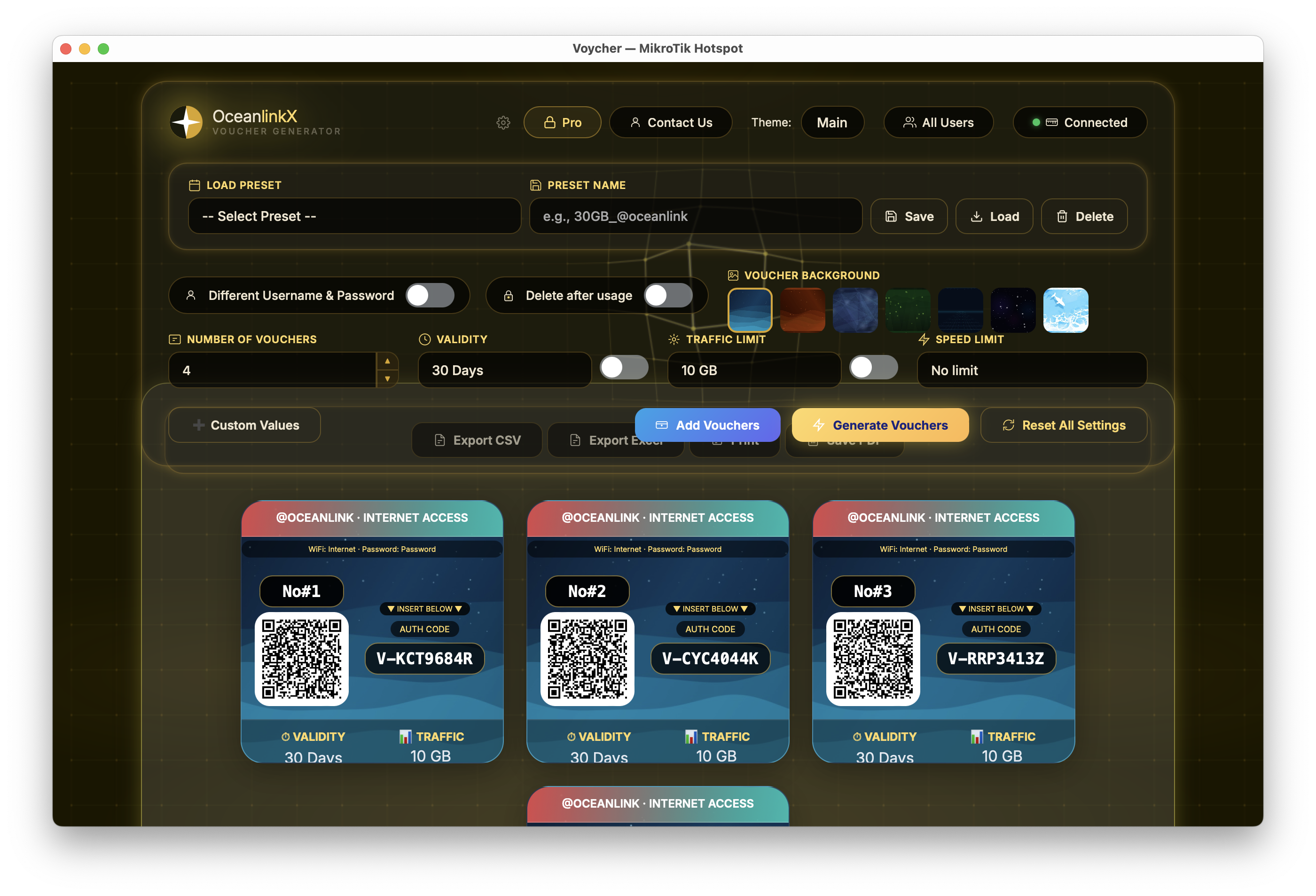Click the card icon Add Vouchers button
The image size is (1316, 896).
707,425
